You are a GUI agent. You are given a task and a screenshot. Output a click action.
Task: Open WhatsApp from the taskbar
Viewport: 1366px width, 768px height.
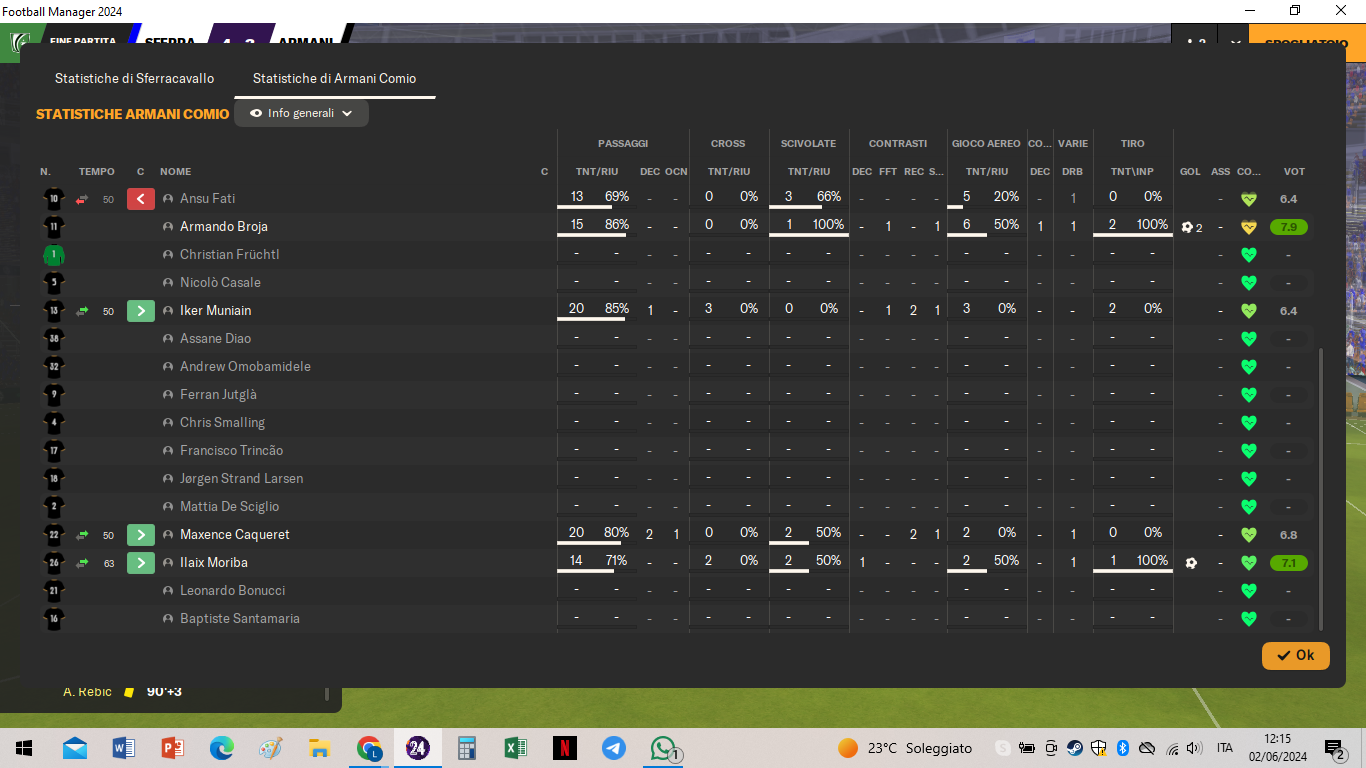coord(663,748)
